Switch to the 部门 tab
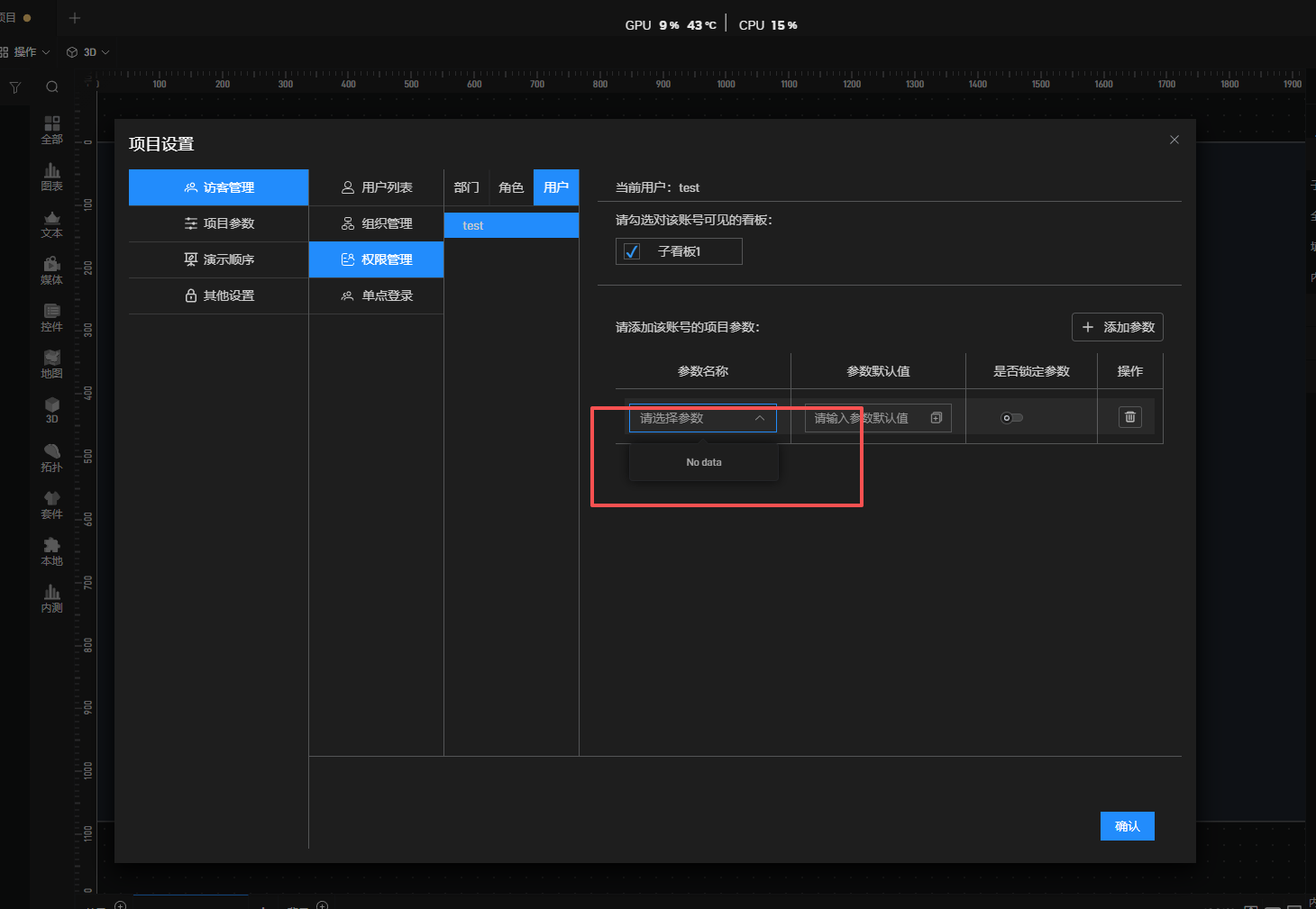The height and width of the screenshot is (909, 1316). (x=466, y=187)
